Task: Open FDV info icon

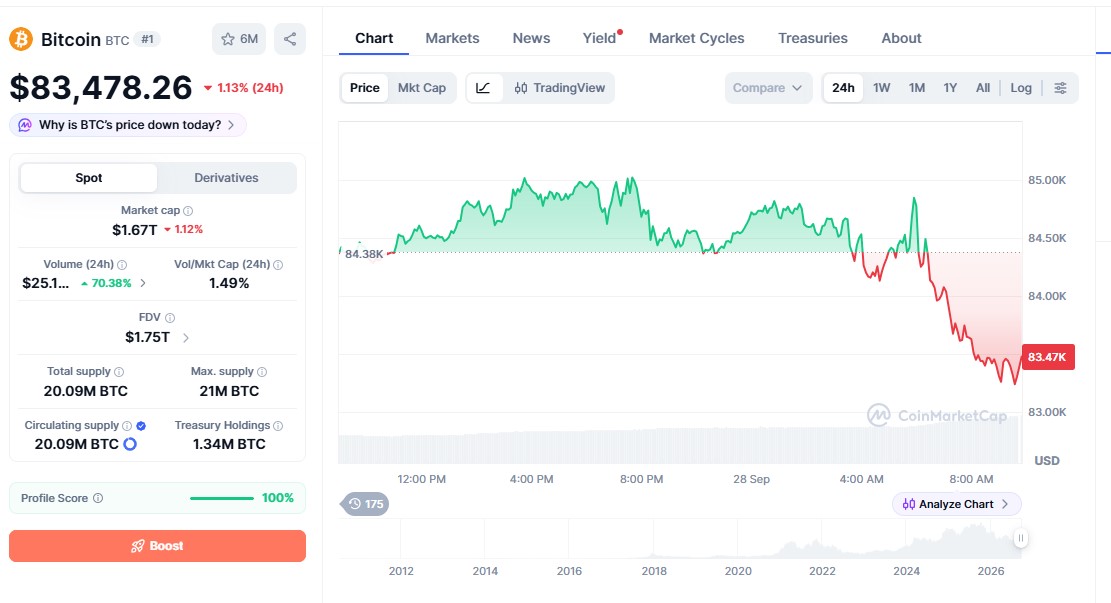Action: pos(169,317)
